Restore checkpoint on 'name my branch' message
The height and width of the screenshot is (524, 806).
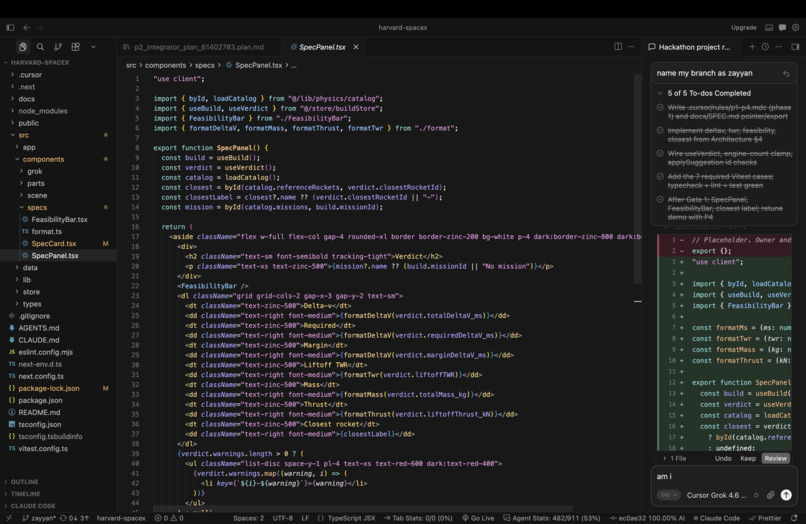(x=786, y=74)
